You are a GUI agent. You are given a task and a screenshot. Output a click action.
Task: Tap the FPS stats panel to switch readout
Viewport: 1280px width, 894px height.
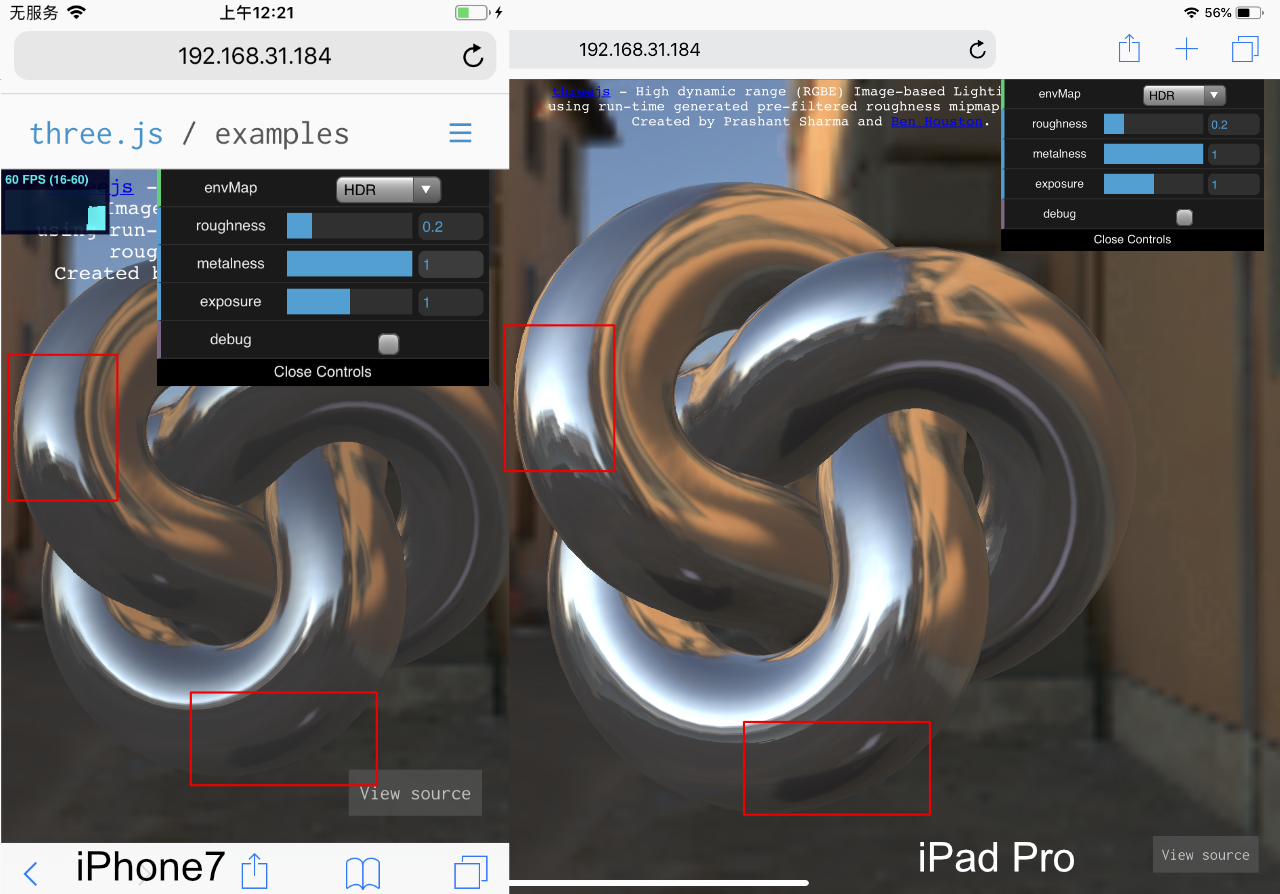point(55,200)
